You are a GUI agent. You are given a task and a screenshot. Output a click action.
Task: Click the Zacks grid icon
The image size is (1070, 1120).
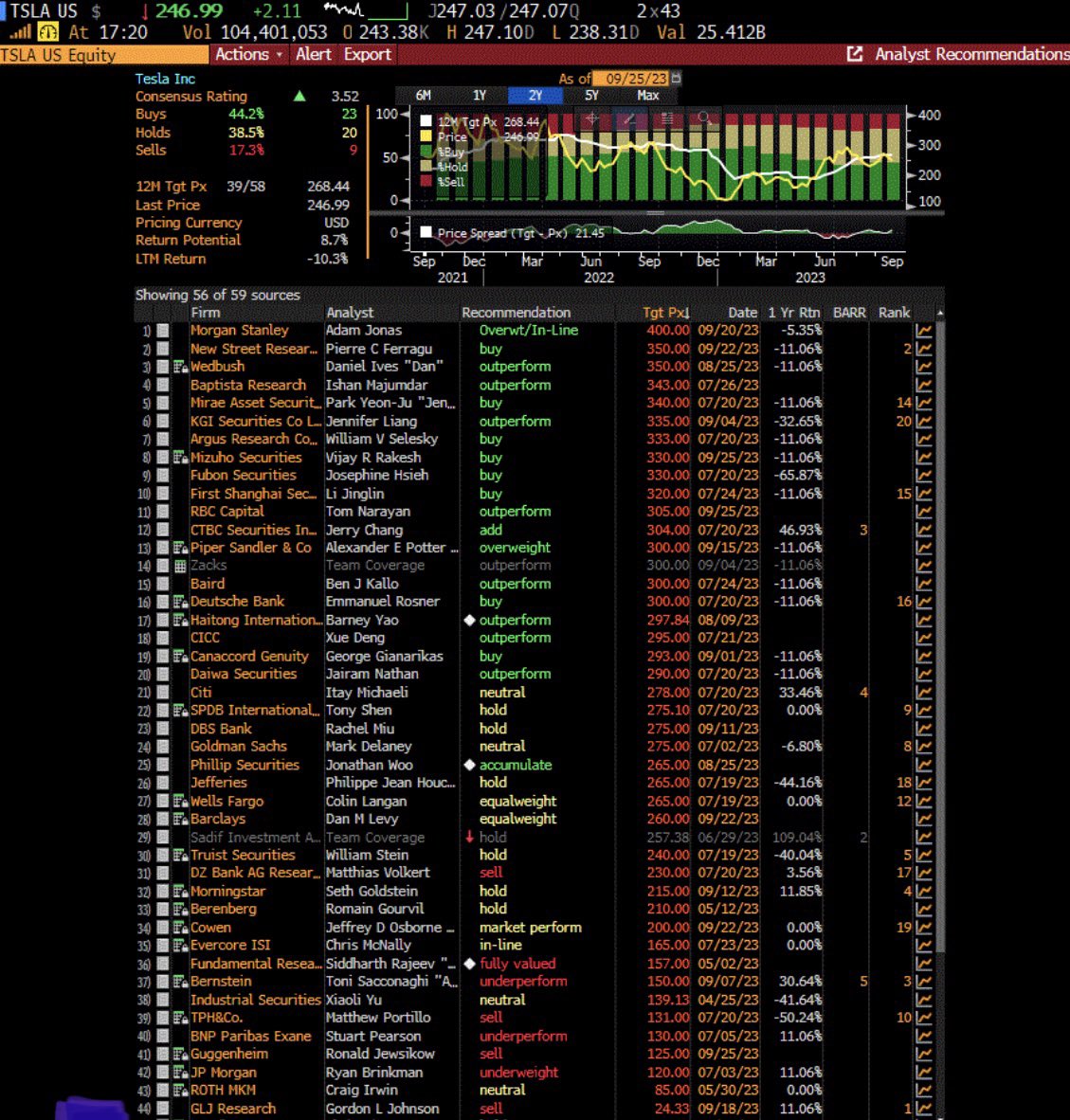pos(180,566)
